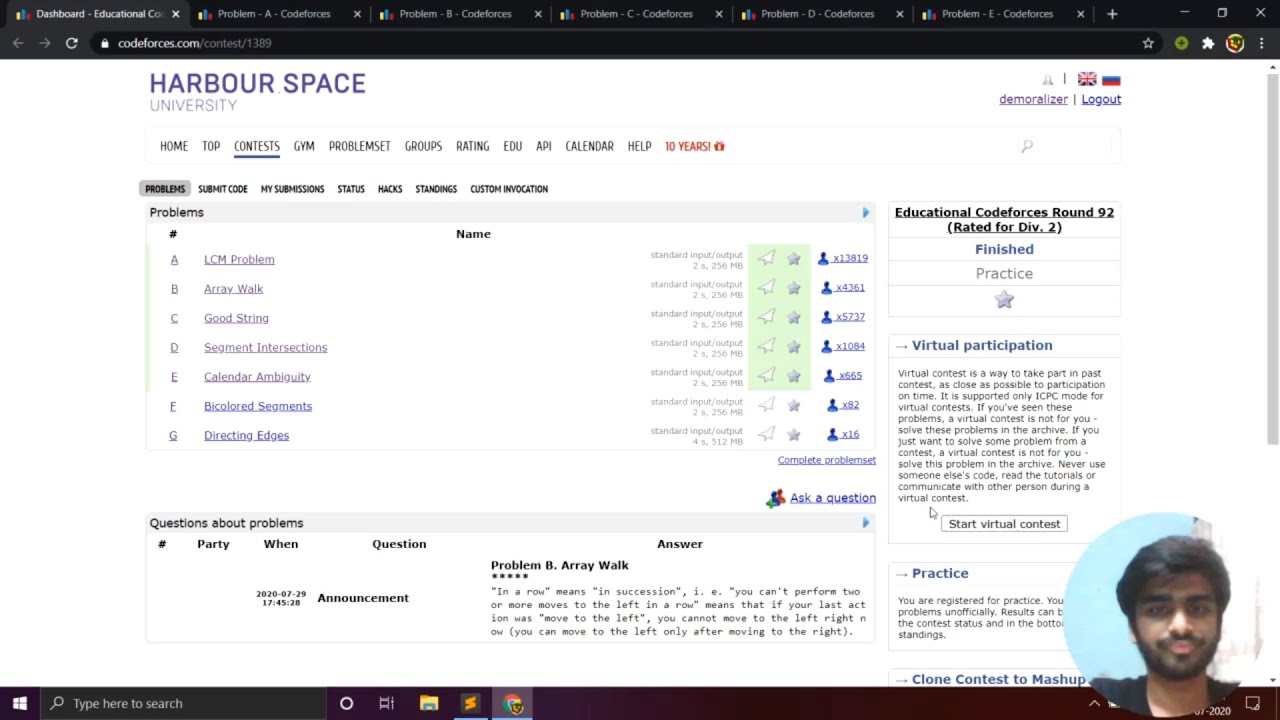Switch to MY SUBMISSIONS tab
Screen dimensions: 1280x720
(292, 189)
